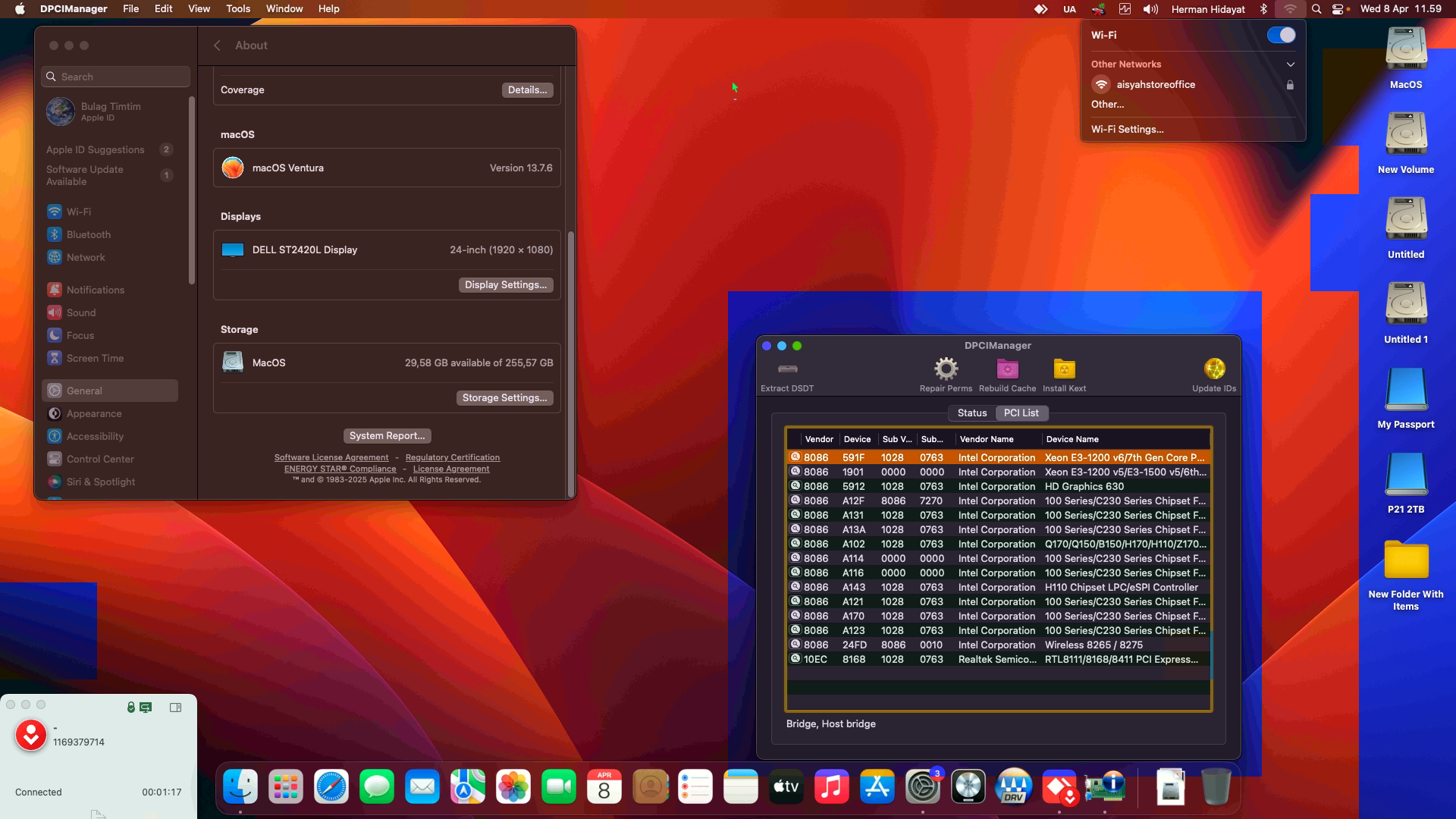Click the sidebar toggle icon in remote session panel
Image resolution: width=1456 pixels, height=819 pixels.
pos(175,708)
